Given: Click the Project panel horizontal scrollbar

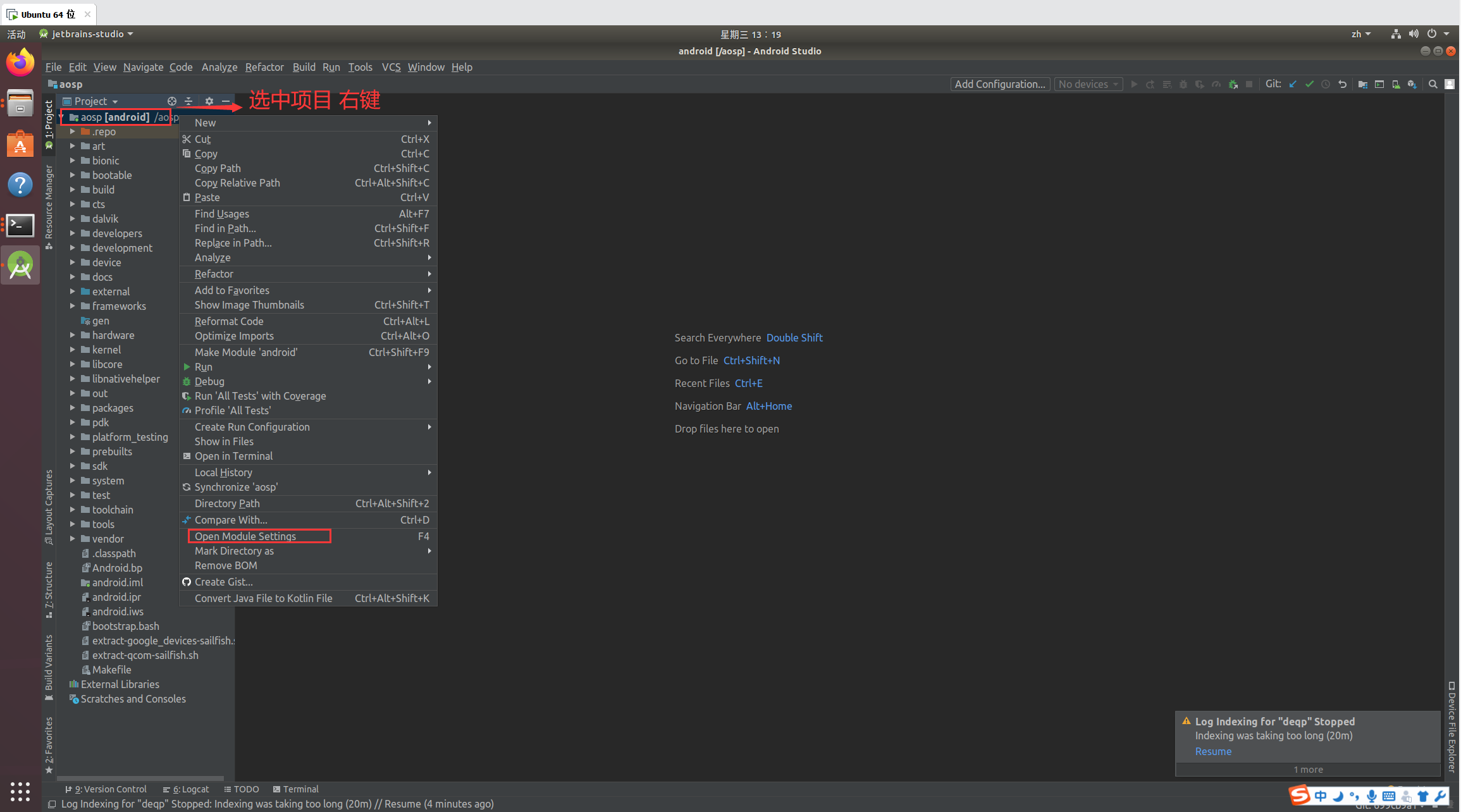Looking at the screenshot, I should 140,778.
